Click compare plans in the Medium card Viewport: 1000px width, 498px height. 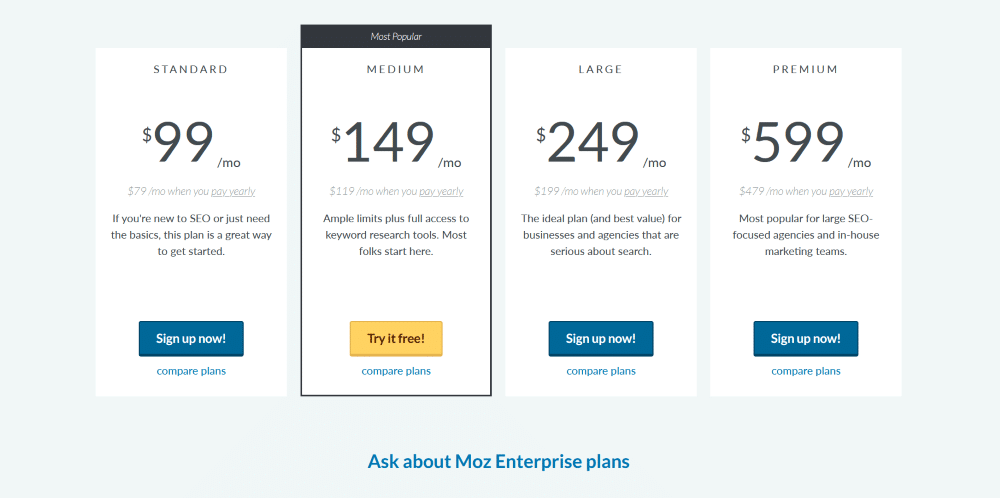click(x=396, y=371)
